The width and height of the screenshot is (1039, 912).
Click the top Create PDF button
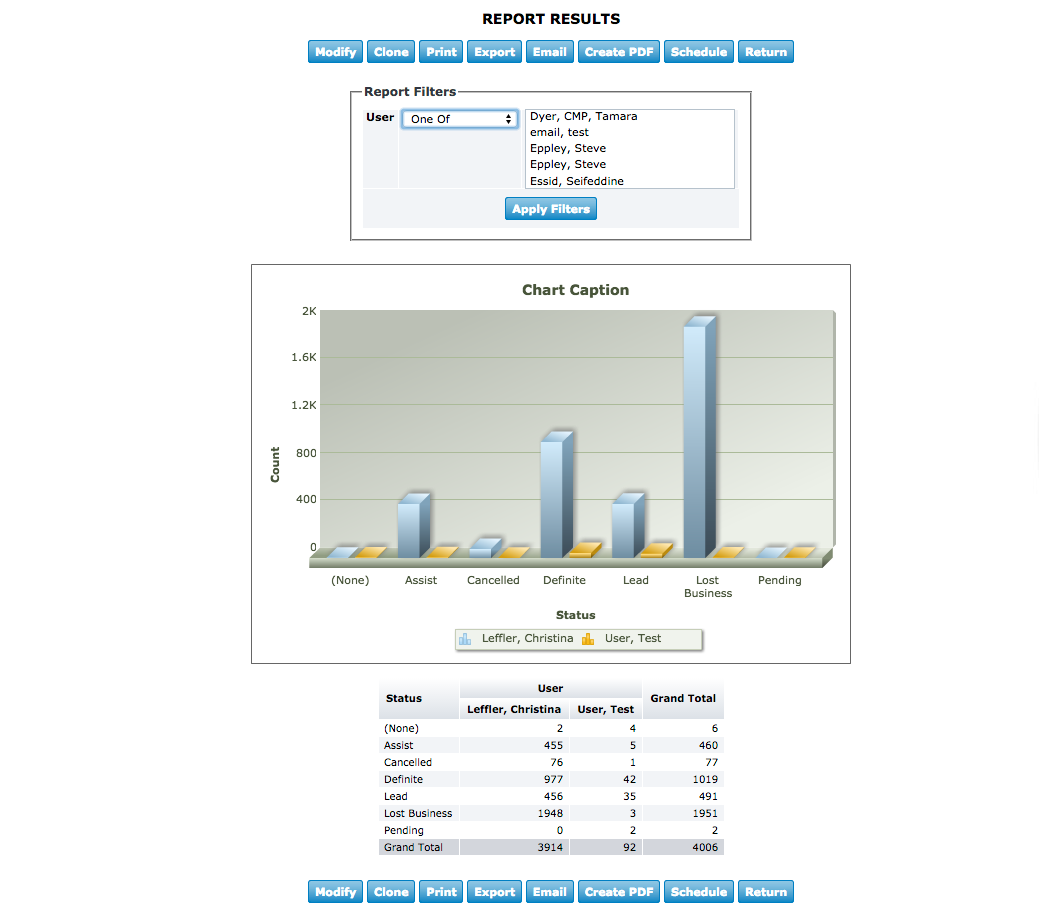coord(619,52)
